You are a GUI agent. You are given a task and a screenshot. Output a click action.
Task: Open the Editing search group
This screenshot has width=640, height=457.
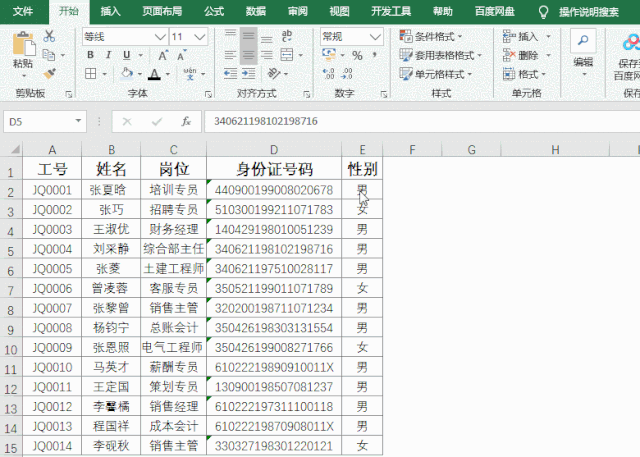click(x=583, y=51)
